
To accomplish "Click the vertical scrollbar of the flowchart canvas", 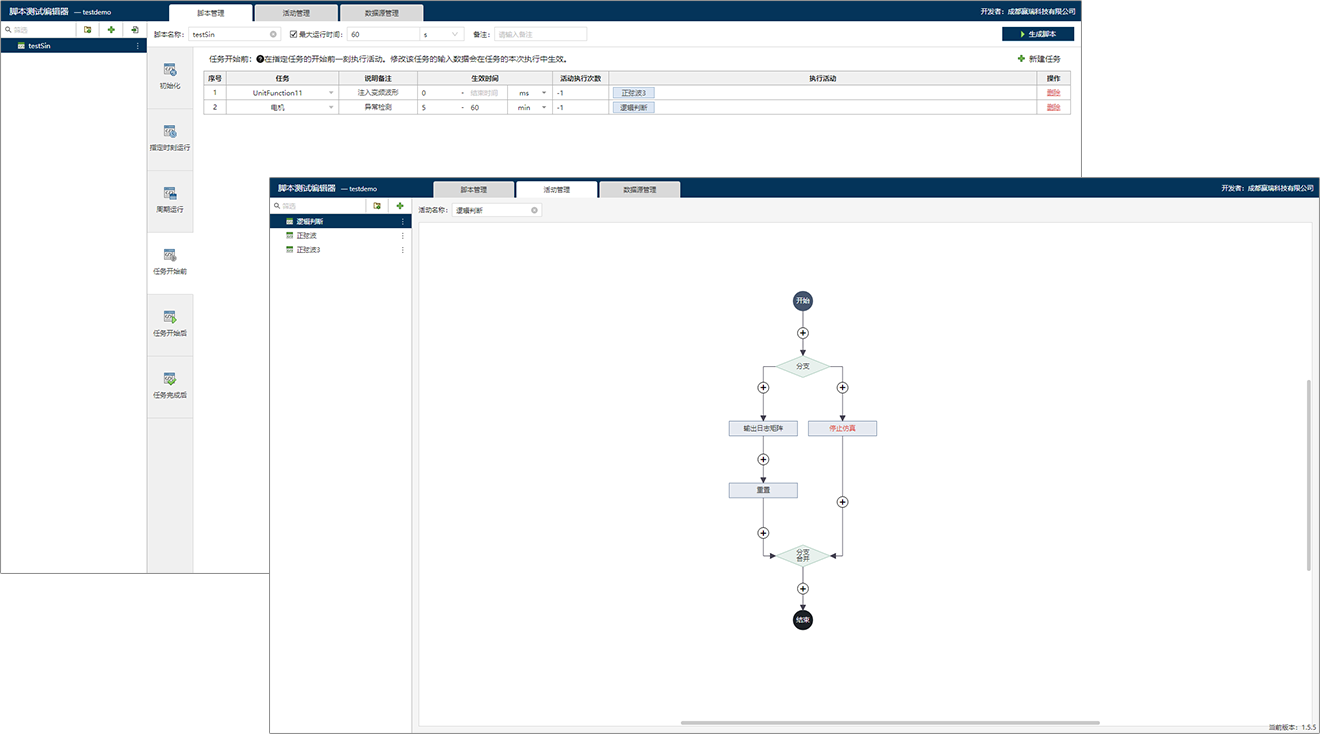I will coord(1308,475).
